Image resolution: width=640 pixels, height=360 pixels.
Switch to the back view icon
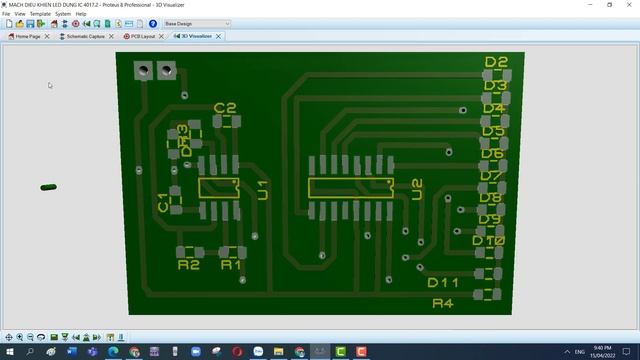[86, 337]
